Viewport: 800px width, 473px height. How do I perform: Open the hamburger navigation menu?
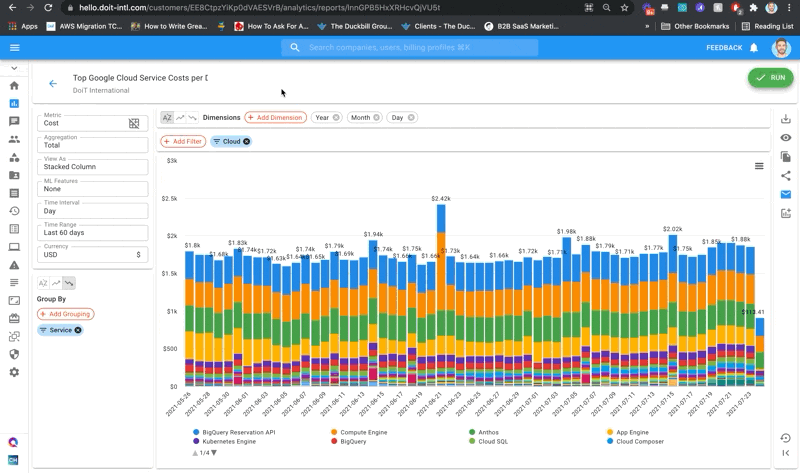pos(14,47)
